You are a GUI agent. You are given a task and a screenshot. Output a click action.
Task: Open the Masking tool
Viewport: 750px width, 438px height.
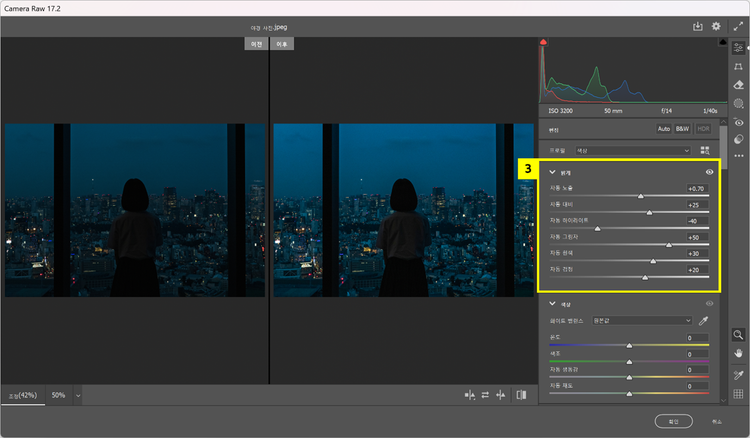739,103
